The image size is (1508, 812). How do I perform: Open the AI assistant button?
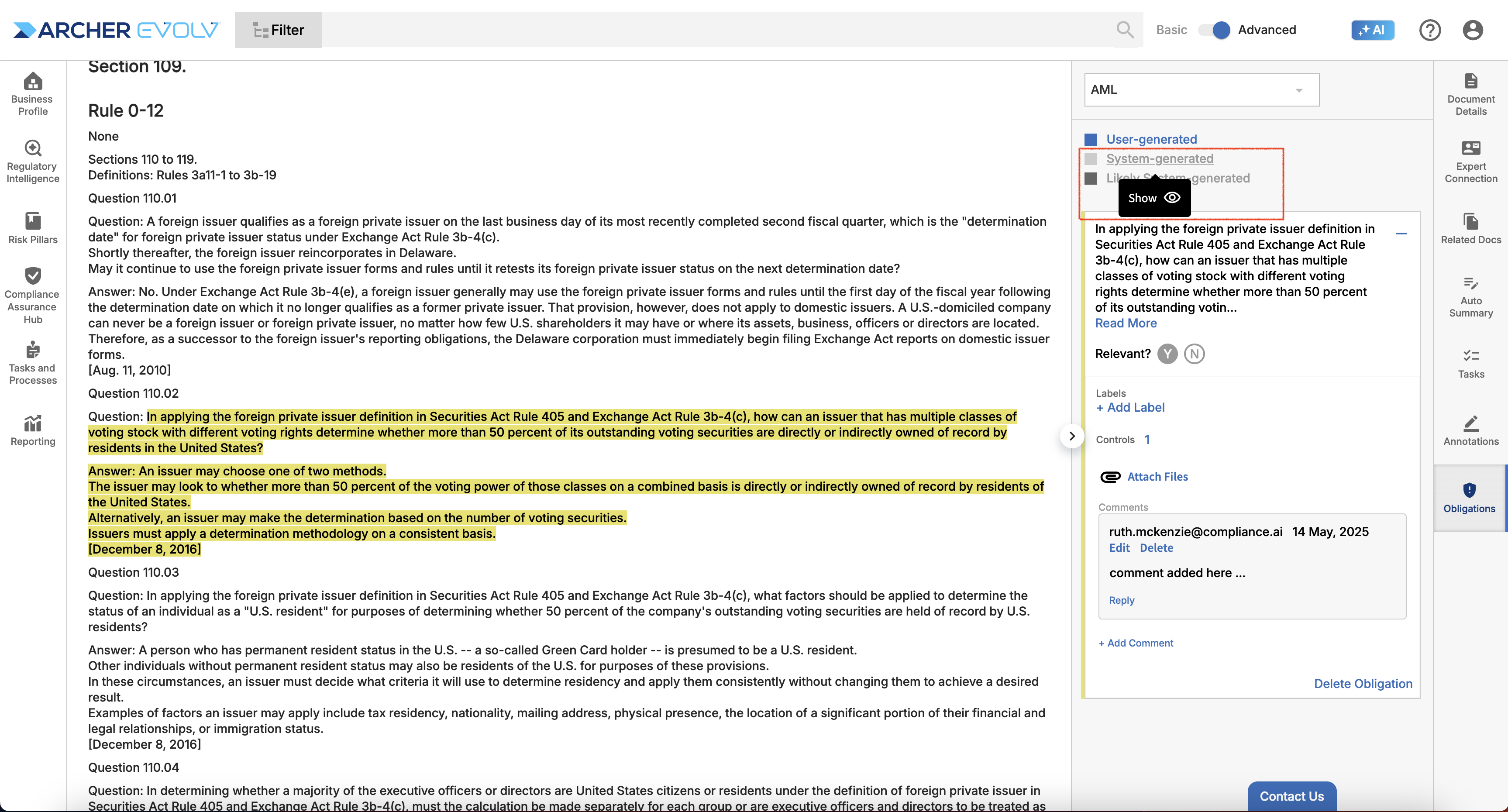[x=1372, y=30]
